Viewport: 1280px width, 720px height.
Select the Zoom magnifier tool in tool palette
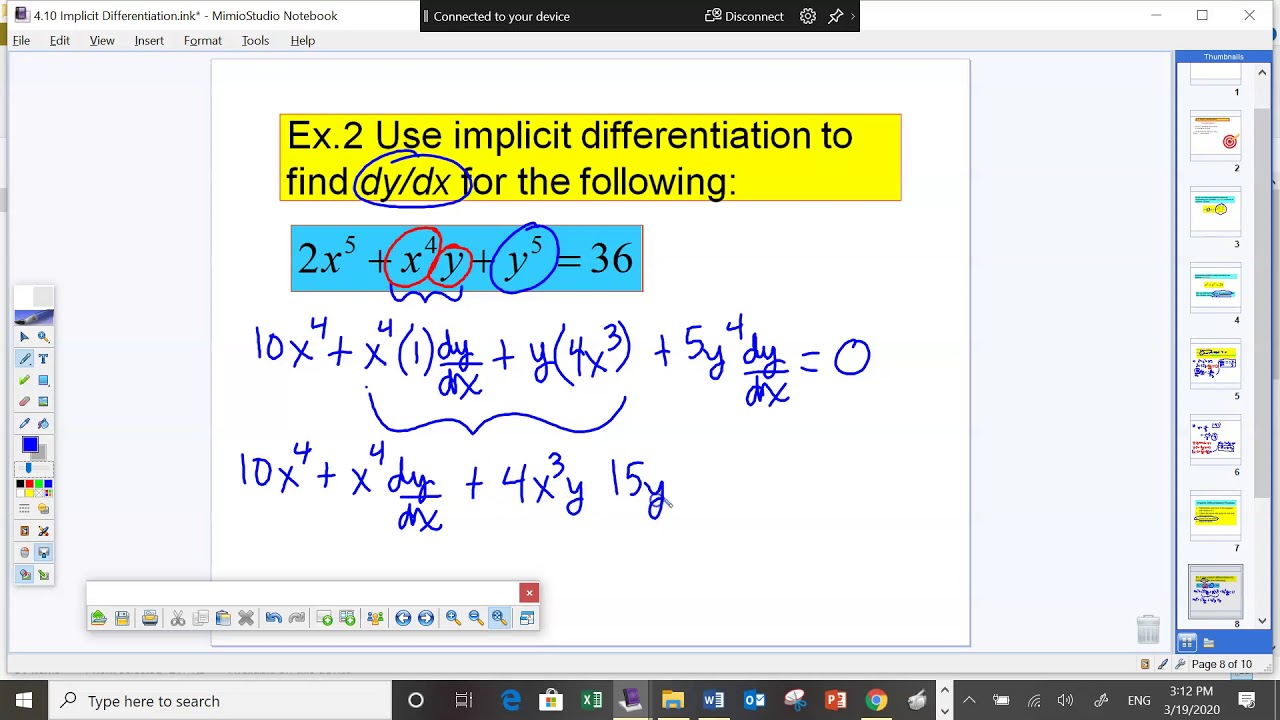43,337
